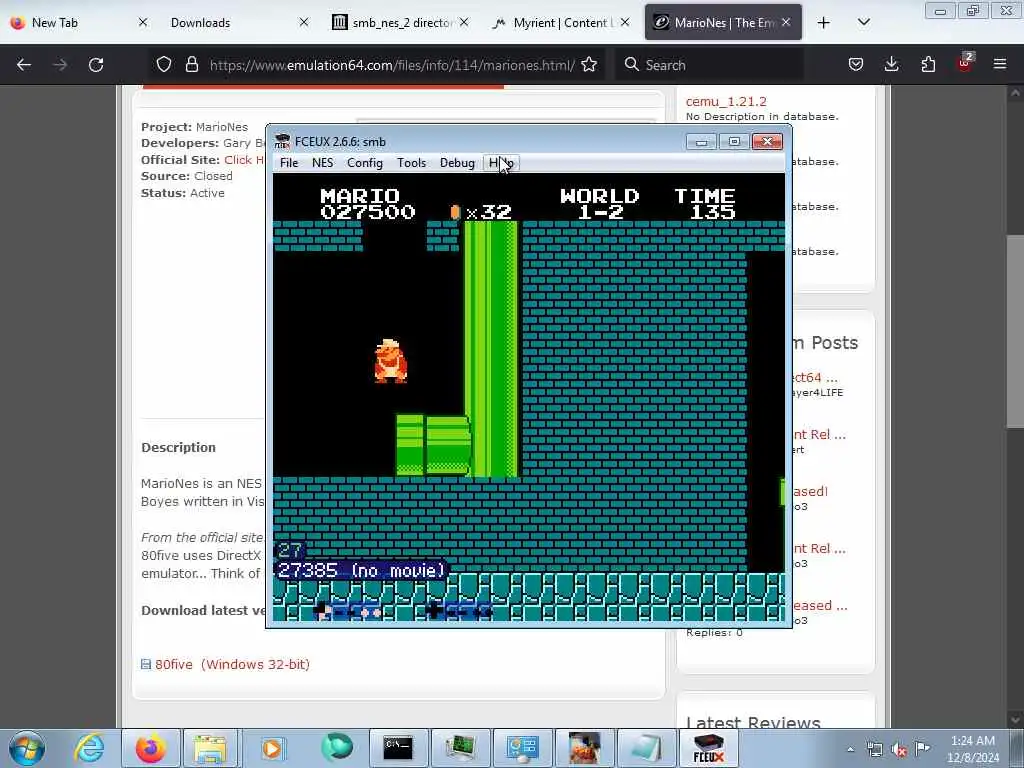Go forward in Firefox history
1024x768 pixels.
[60, 65]
